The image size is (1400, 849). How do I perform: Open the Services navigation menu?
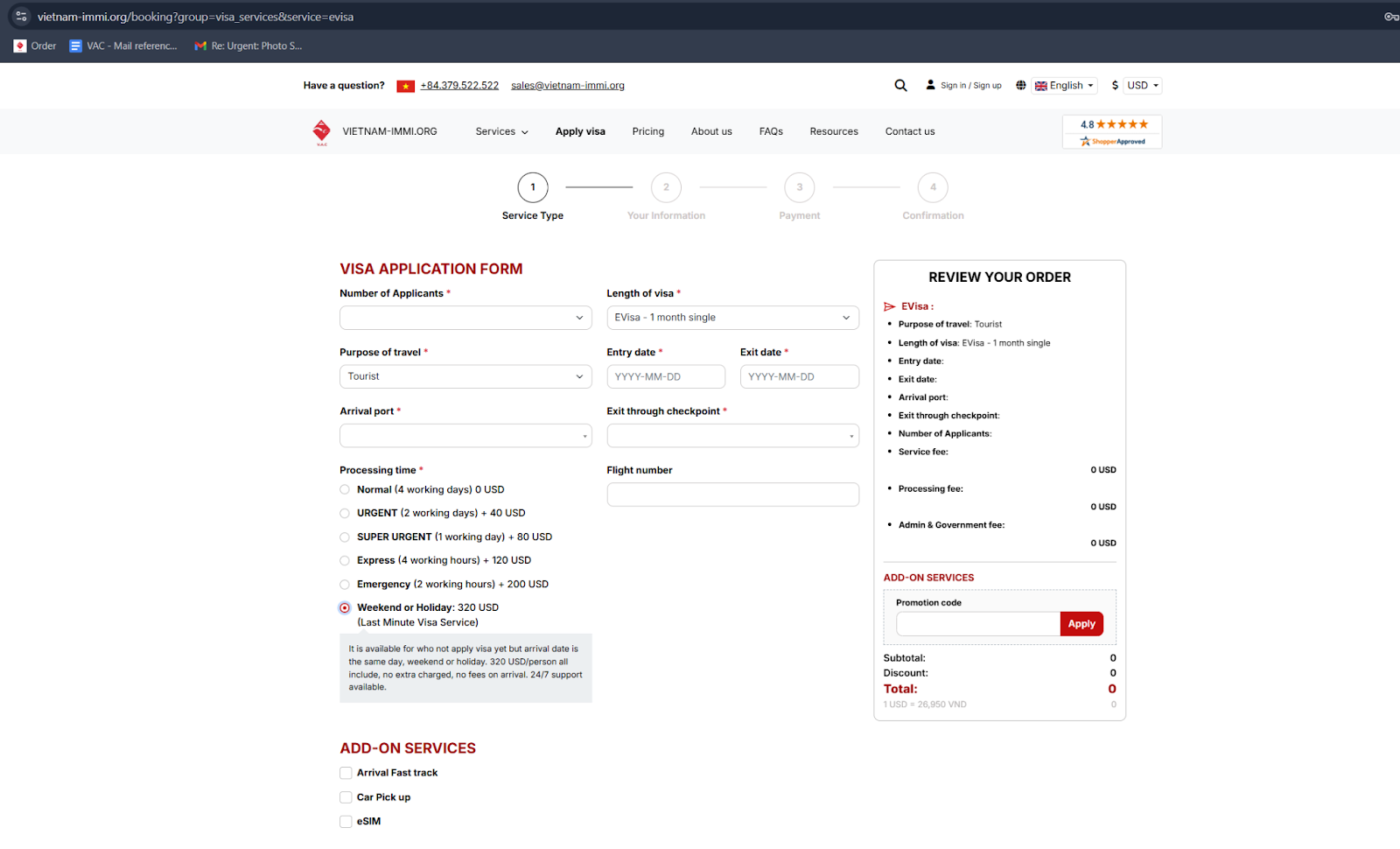pyautogui.click(x=501, y=132)
